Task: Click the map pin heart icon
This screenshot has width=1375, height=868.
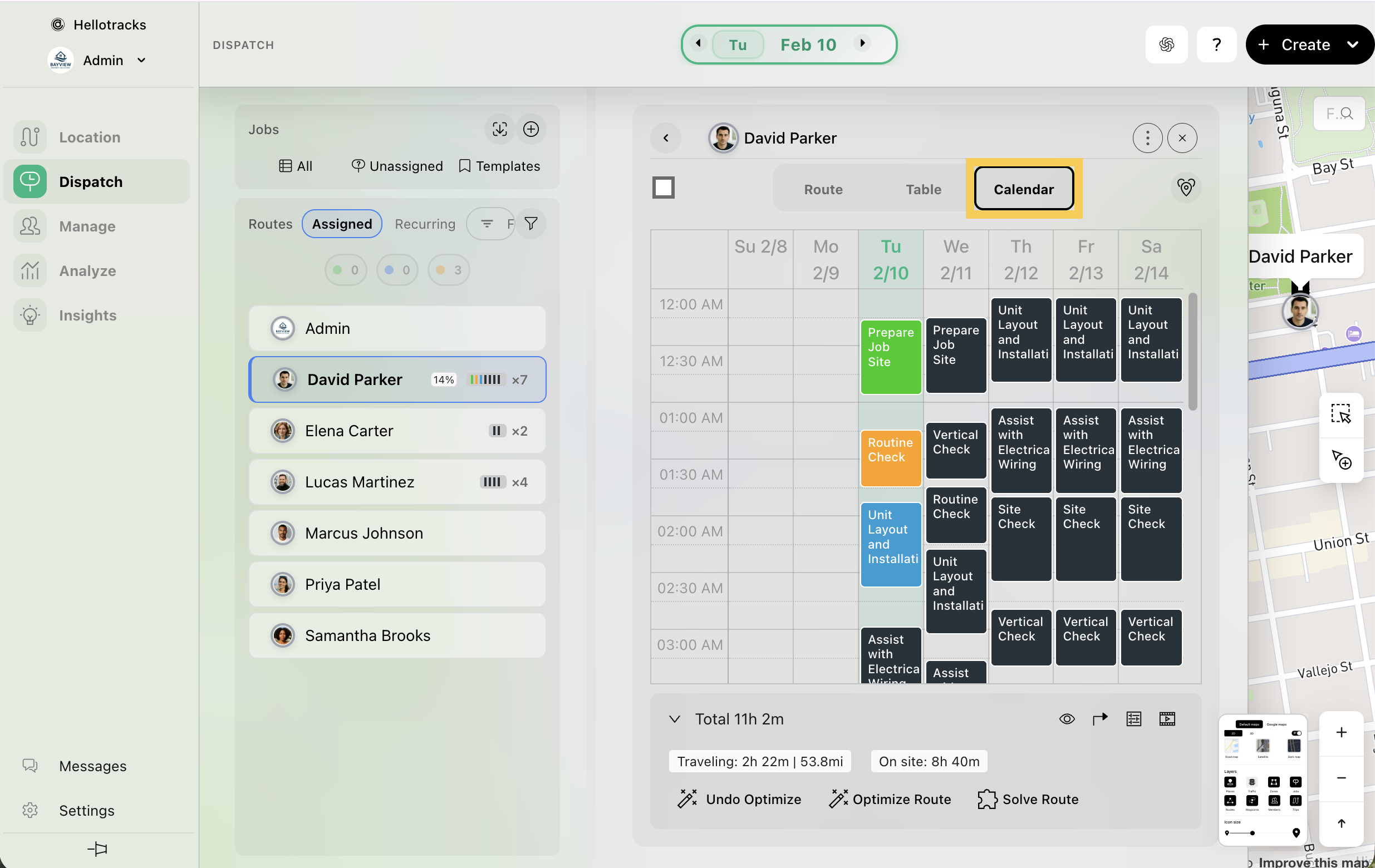Action: pos(1185,188)
